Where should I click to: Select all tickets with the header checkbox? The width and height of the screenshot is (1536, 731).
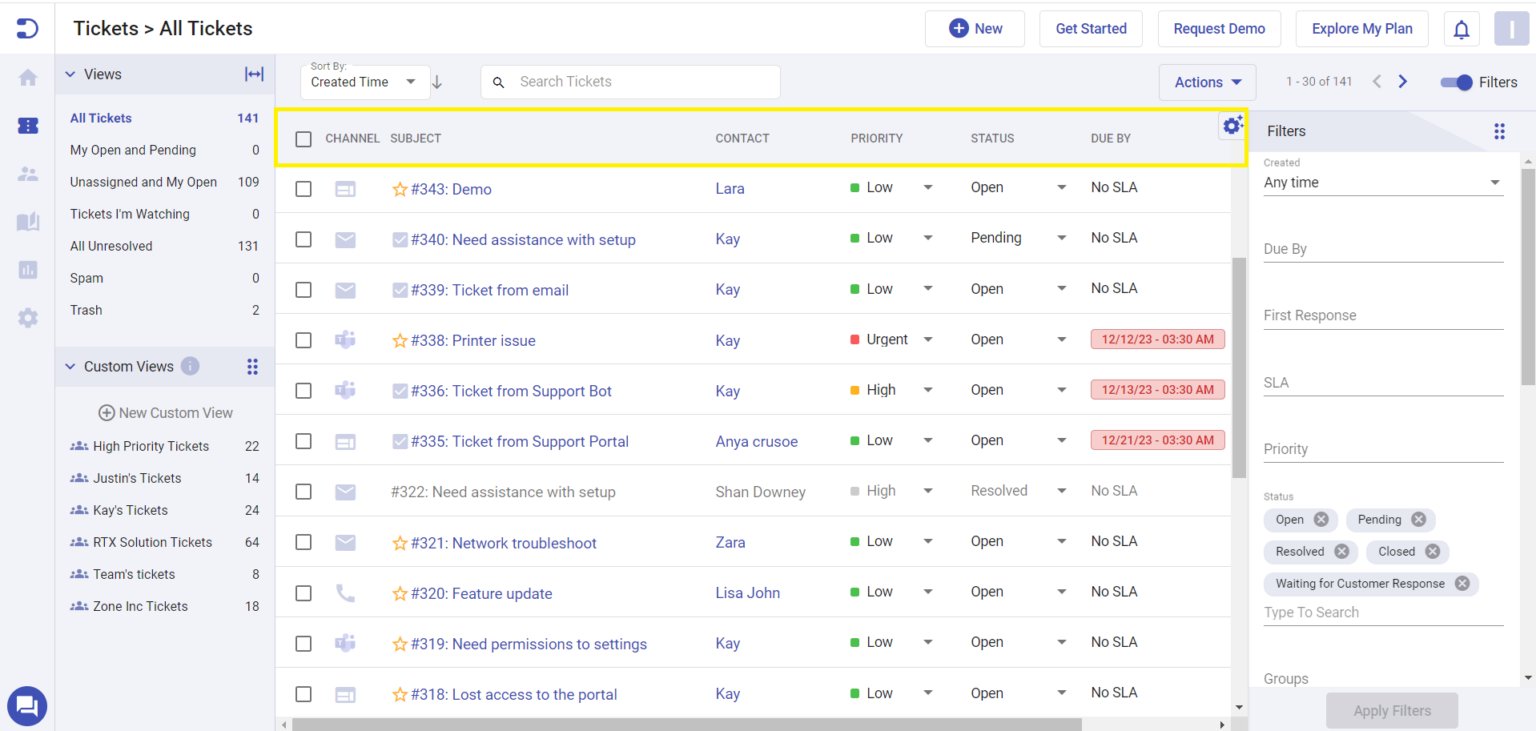click(x=303, y=139)
